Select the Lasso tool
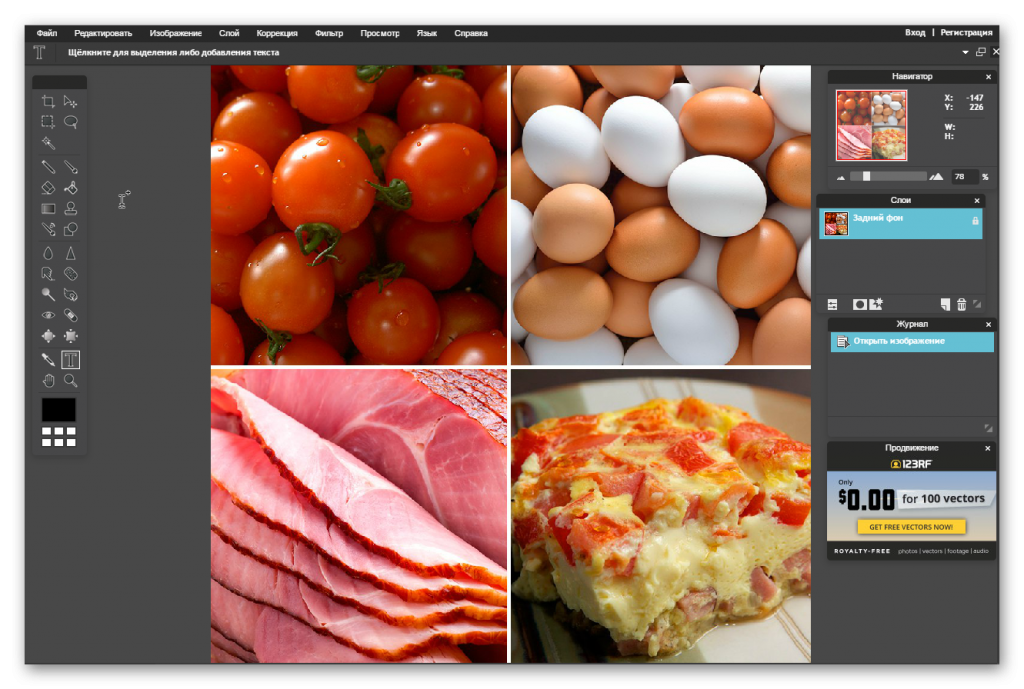The height and width of the screenshot is (689, 1024). tap(71, 122)
